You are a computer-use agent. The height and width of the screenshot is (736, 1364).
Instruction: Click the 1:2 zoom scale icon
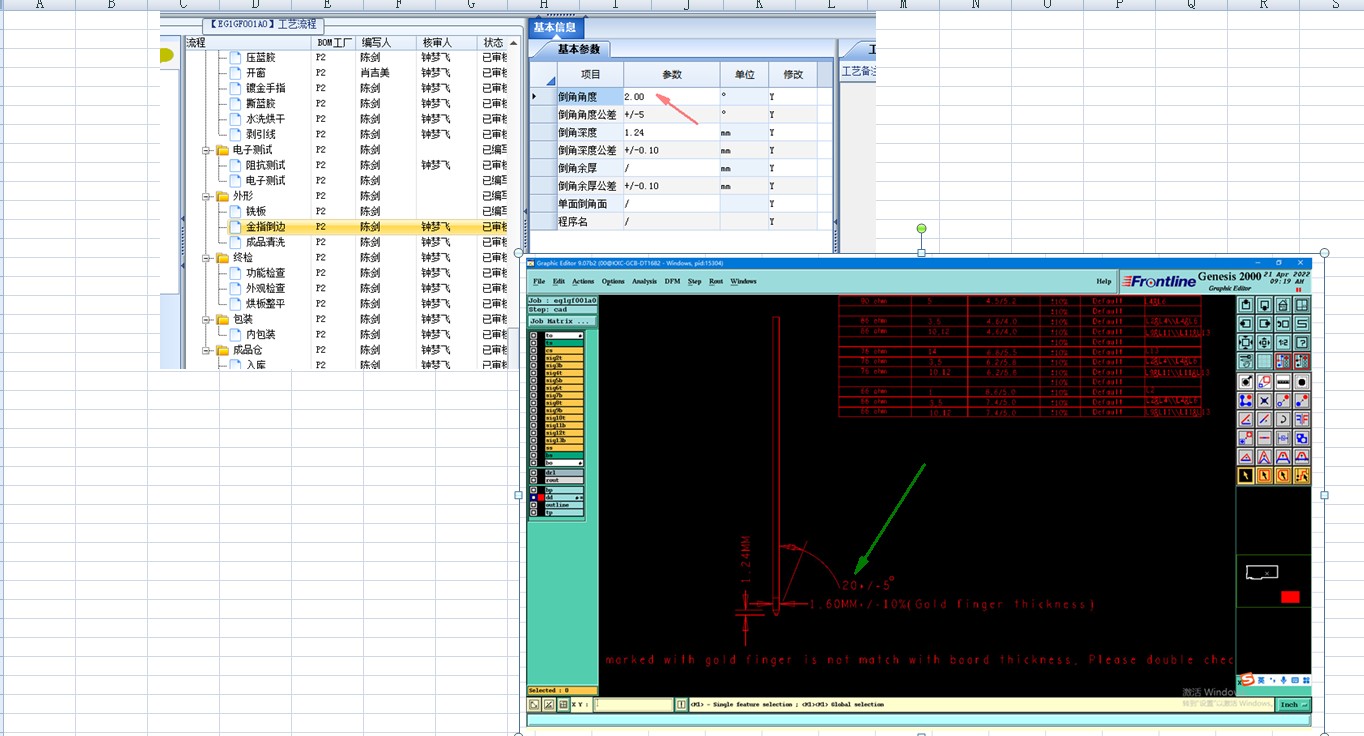1284,343
